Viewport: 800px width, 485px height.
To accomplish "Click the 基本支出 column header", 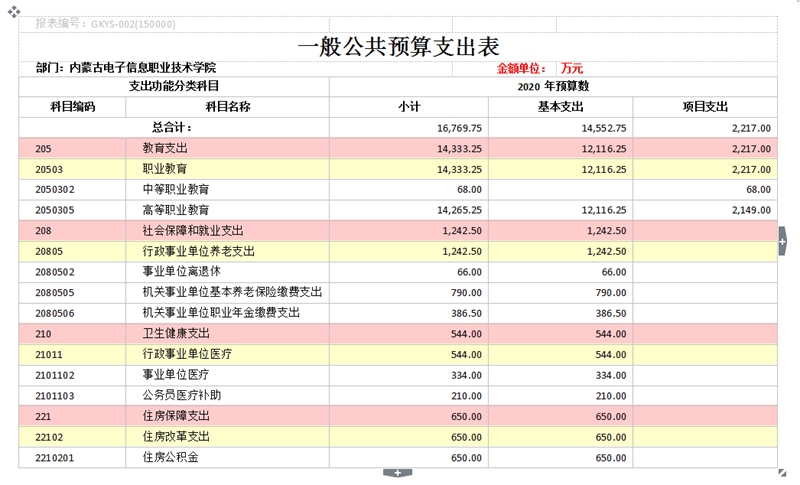I will point(560,106).
